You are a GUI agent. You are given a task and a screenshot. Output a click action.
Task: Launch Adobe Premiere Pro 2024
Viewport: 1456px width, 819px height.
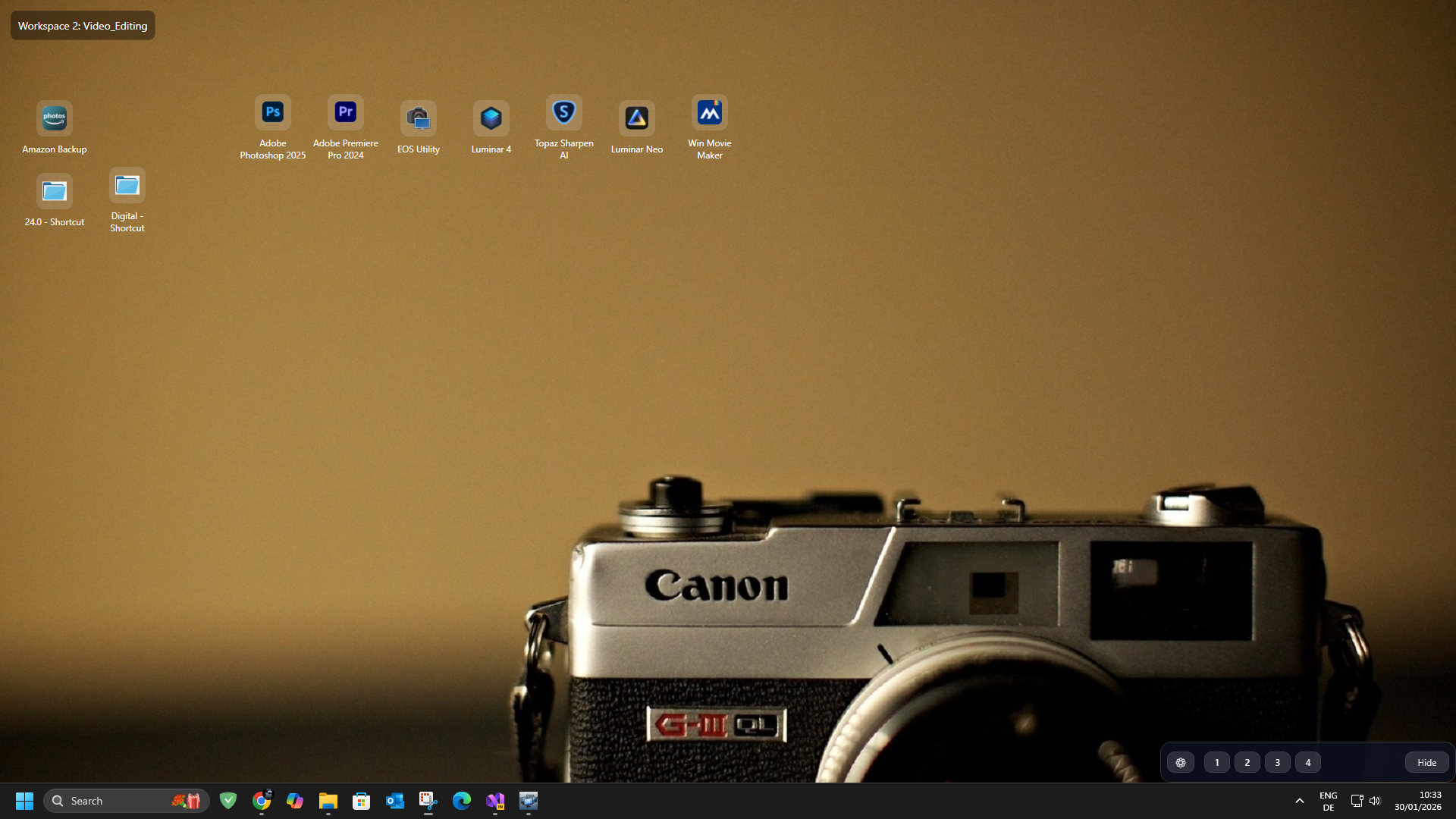tap(345, 111)
